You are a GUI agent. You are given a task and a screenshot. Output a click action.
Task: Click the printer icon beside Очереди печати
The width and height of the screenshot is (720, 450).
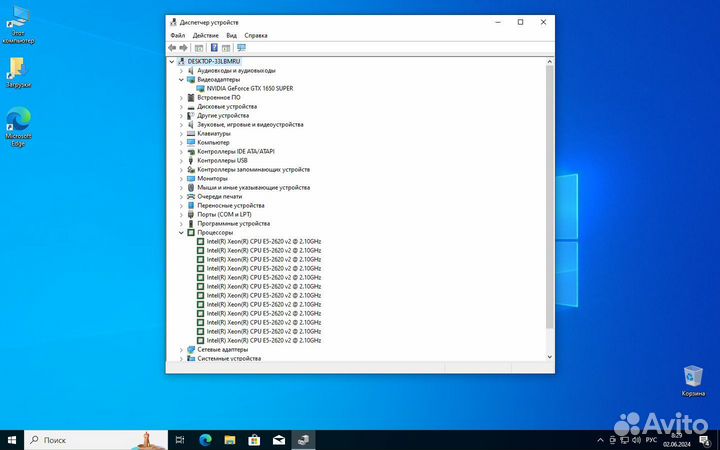click(x=191, y=196)
